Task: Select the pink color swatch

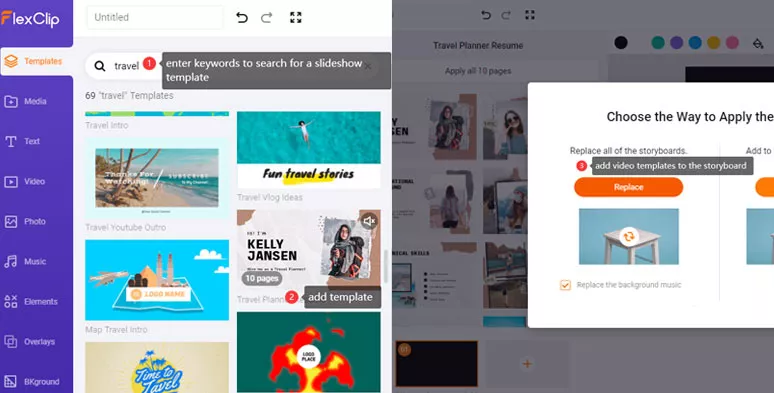Action: (732, 42)
